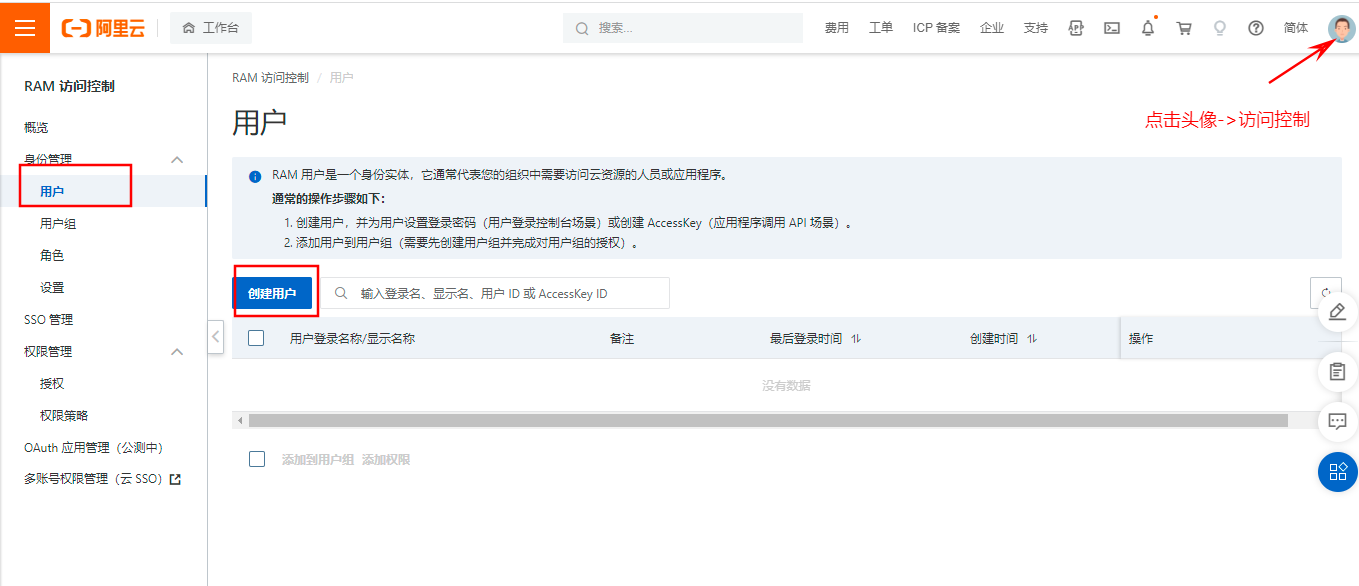
Task: Collapse the left sidebar with arrow handle
Action: point(216,337)
